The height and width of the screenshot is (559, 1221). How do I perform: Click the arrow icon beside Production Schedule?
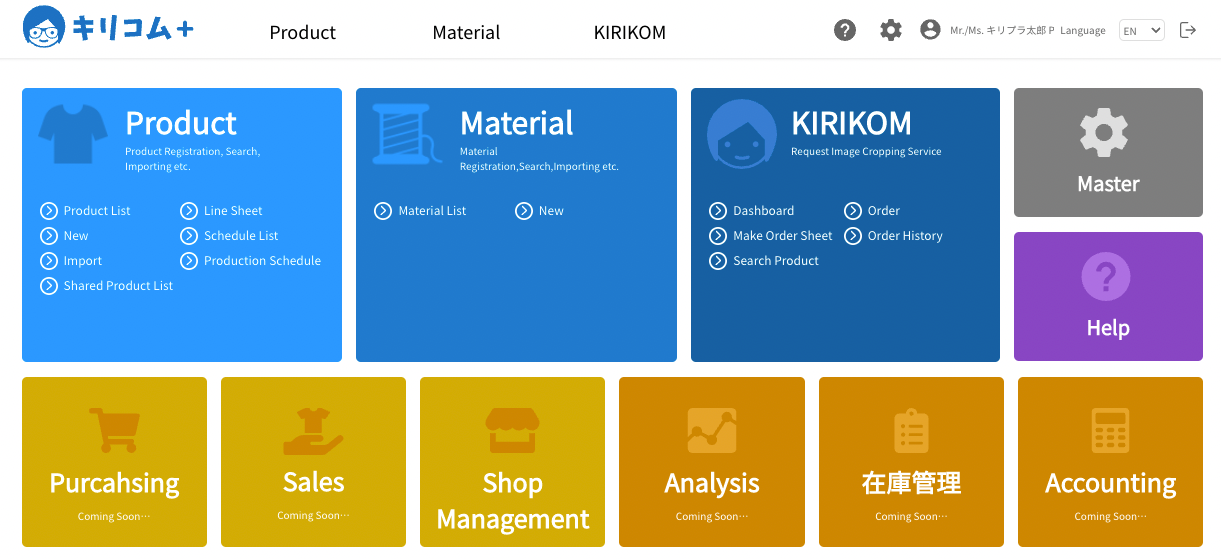[x=189, y=261]
